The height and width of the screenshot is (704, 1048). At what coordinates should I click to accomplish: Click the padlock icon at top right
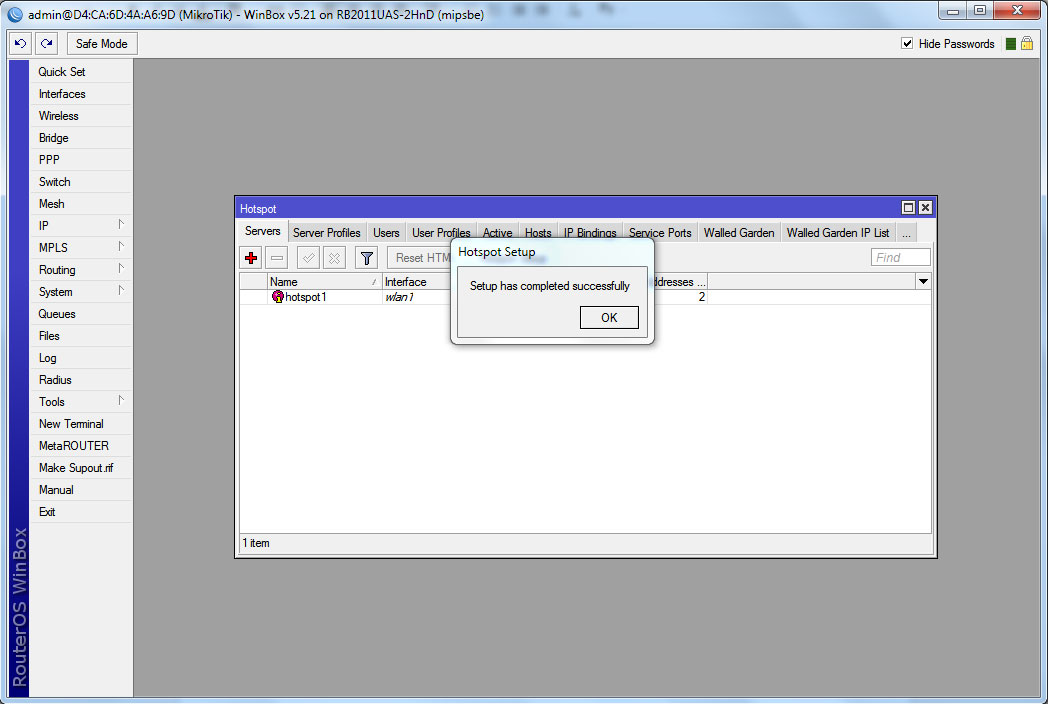[1026, 44]
